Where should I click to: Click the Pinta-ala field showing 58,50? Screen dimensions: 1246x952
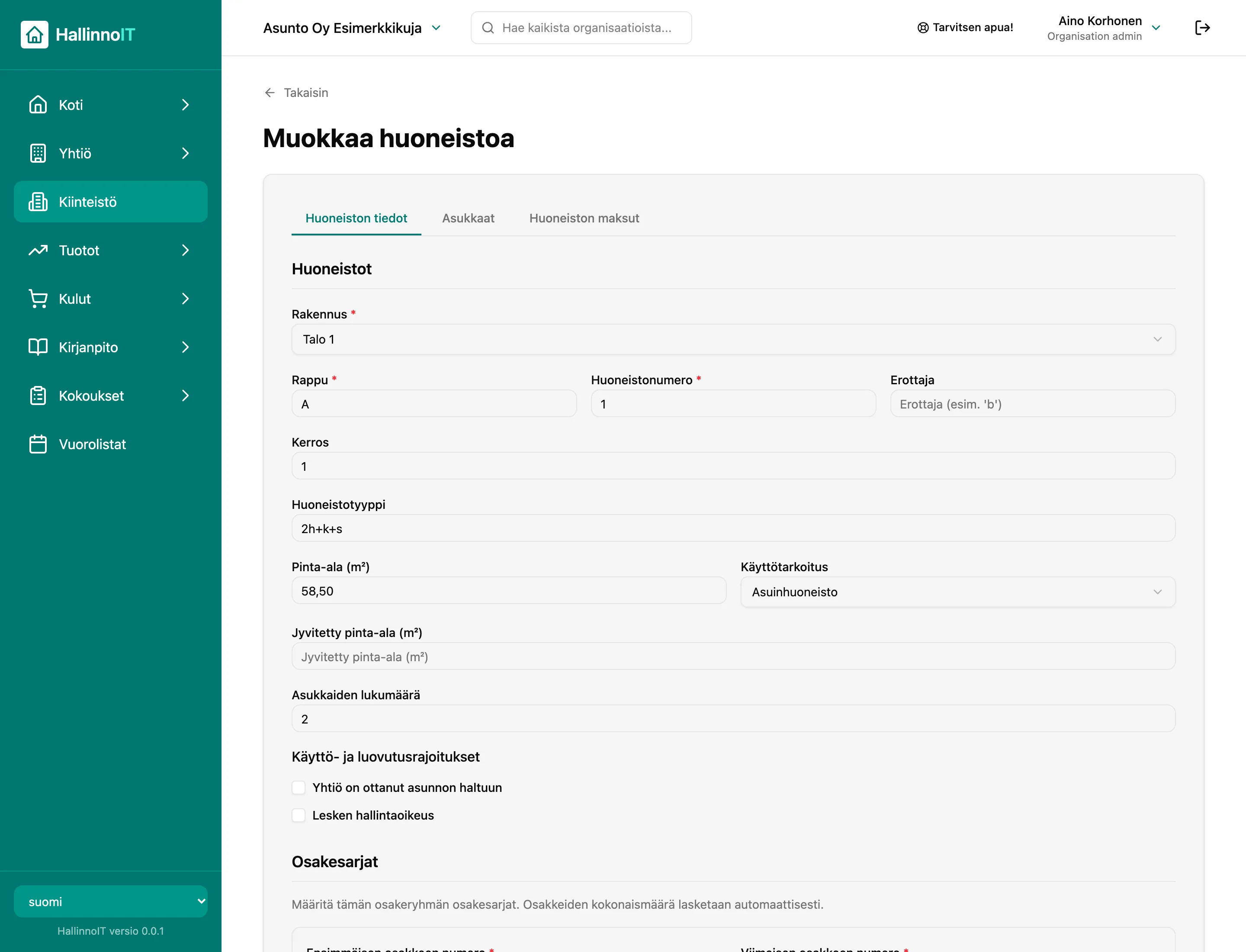click(509, 591)
